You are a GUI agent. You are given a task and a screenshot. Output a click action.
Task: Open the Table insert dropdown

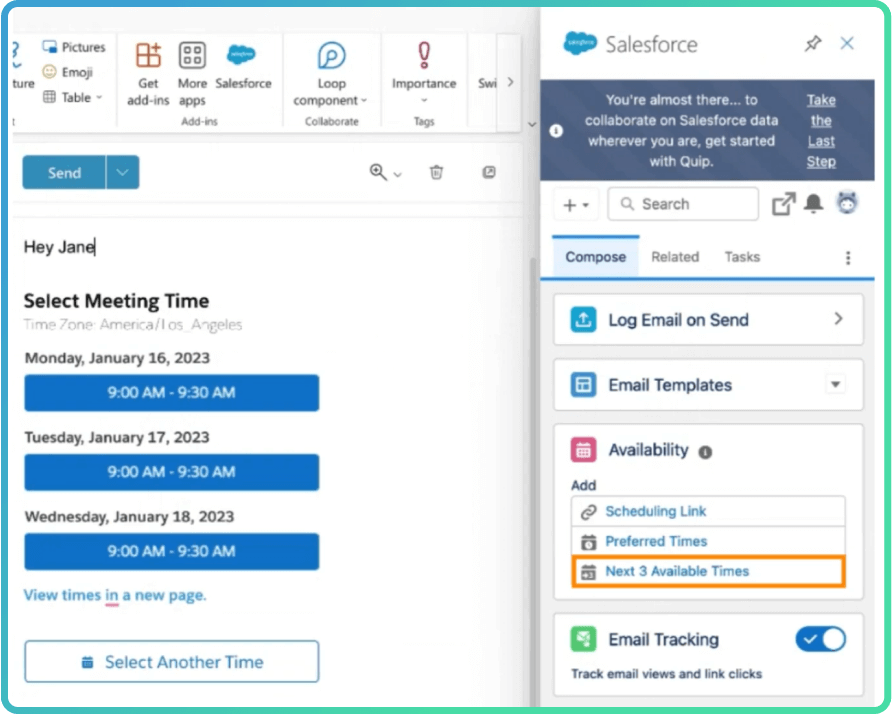[x=73, y=97]
